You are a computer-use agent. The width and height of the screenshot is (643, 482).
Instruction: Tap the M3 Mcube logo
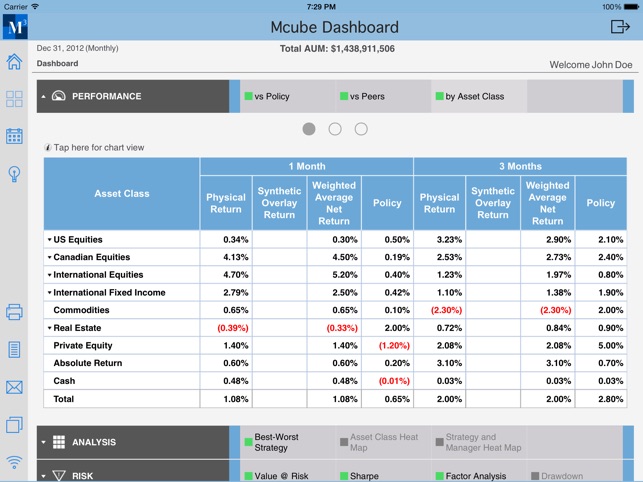(x=15, y=27)
